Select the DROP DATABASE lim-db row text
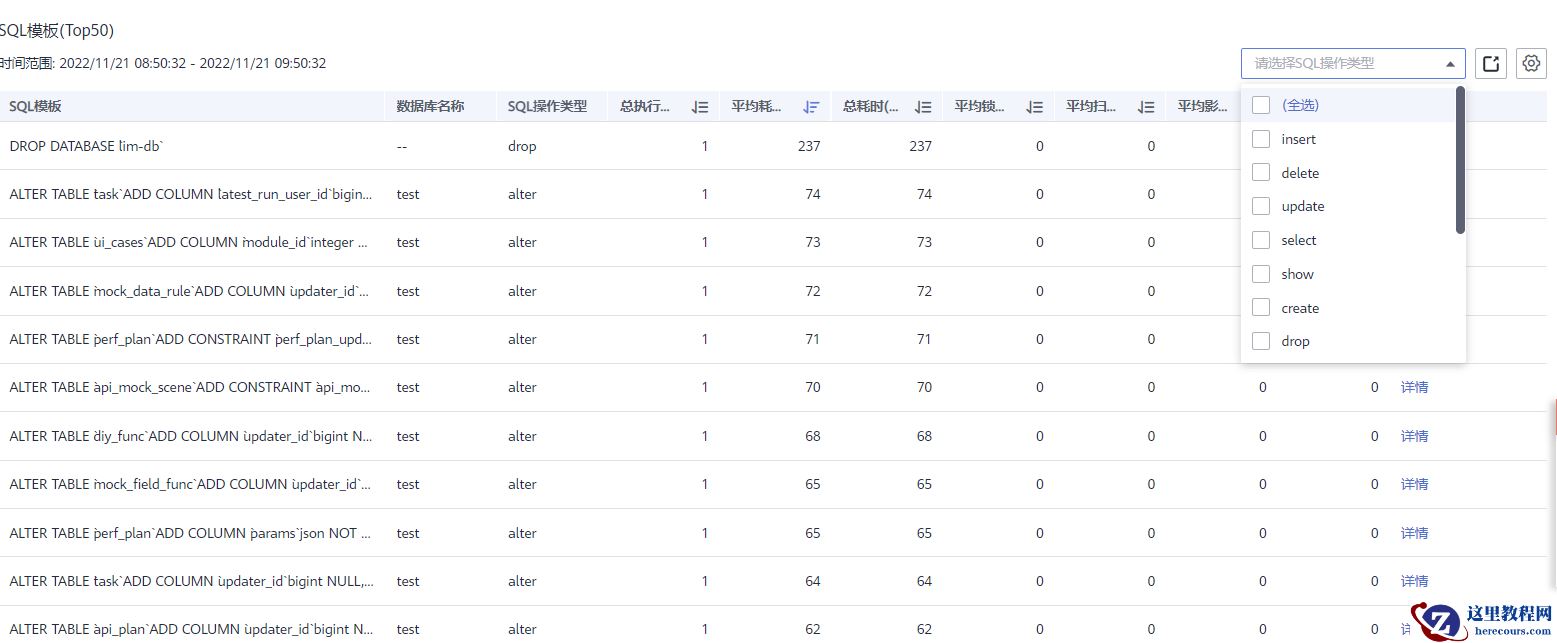The width and height of the screenshot is (1557, 643). pyautogui.click(x=86, y=146)
